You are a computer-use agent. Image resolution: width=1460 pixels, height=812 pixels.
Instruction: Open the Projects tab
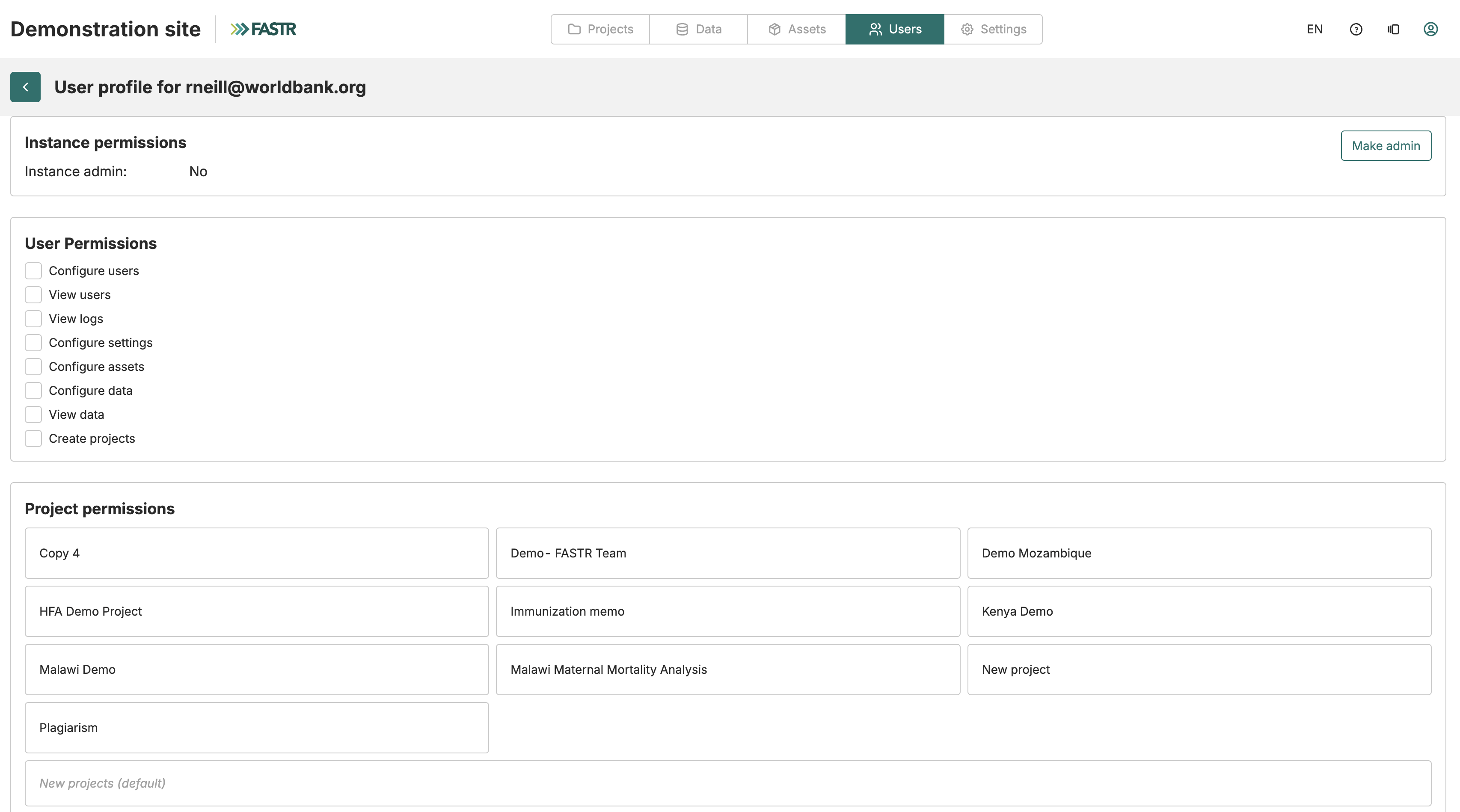tap(600, 30)
